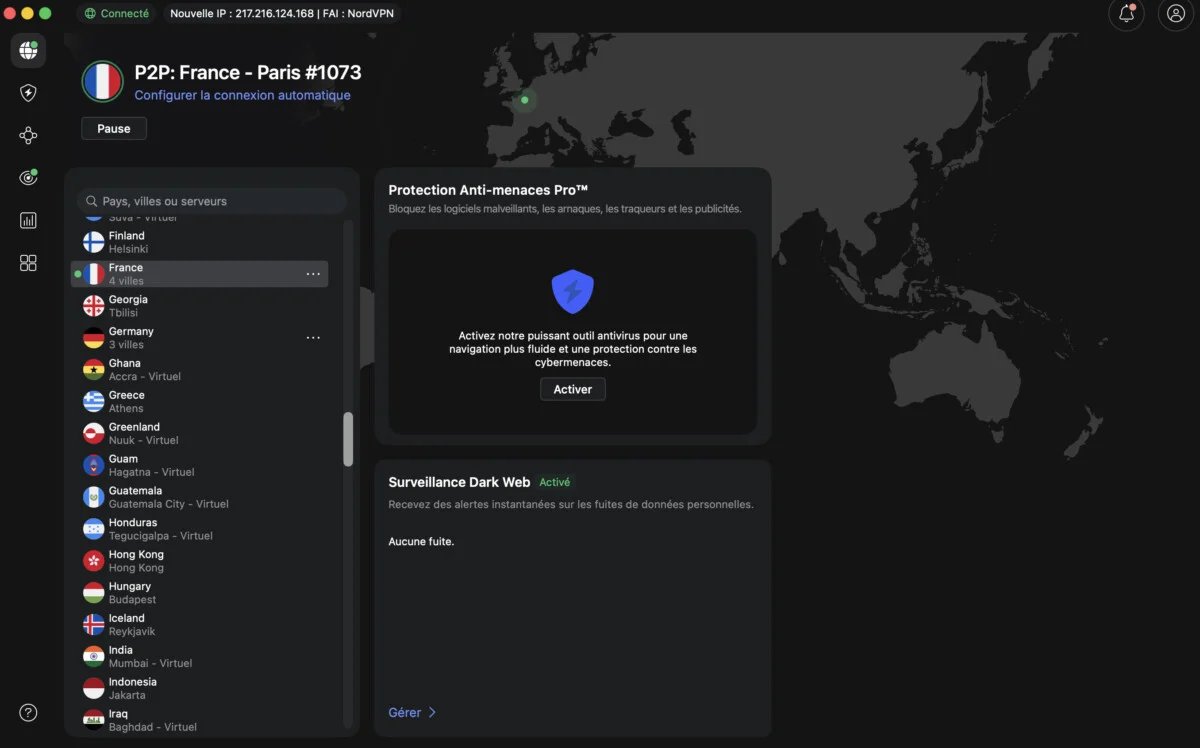Image resolution: width=1200 pixels, height=748 pixels.
Task: Click the blue shield in Protection Anti-menaces Pro
Action: pyautogui.click(x=572, y=288)
